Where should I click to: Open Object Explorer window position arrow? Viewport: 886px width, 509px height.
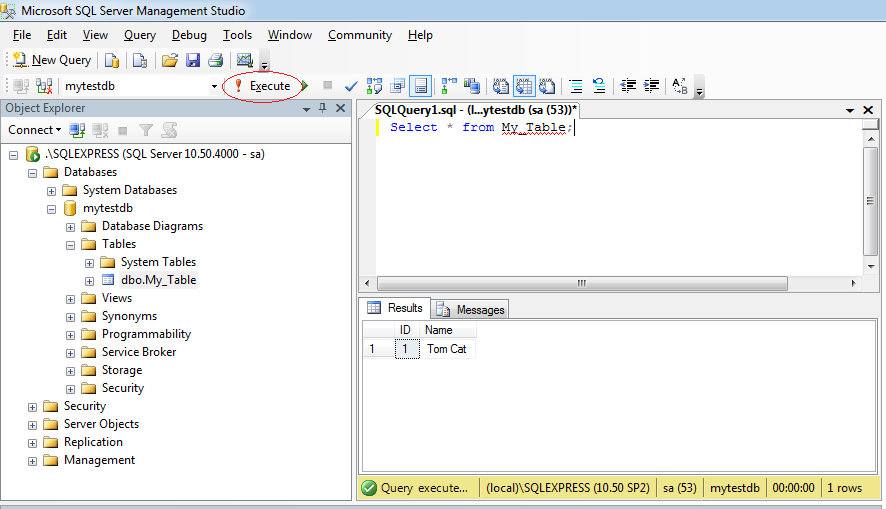pos(306,108)
